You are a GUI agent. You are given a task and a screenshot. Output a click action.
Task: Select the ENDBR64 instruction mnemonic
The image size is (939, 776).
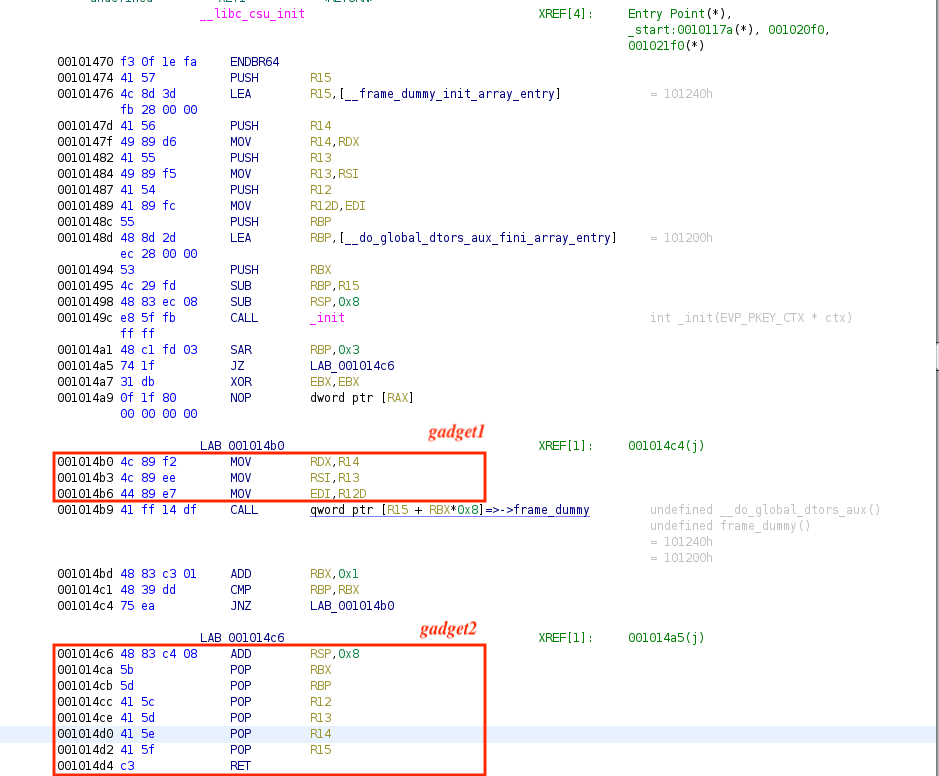click(254, 62)
